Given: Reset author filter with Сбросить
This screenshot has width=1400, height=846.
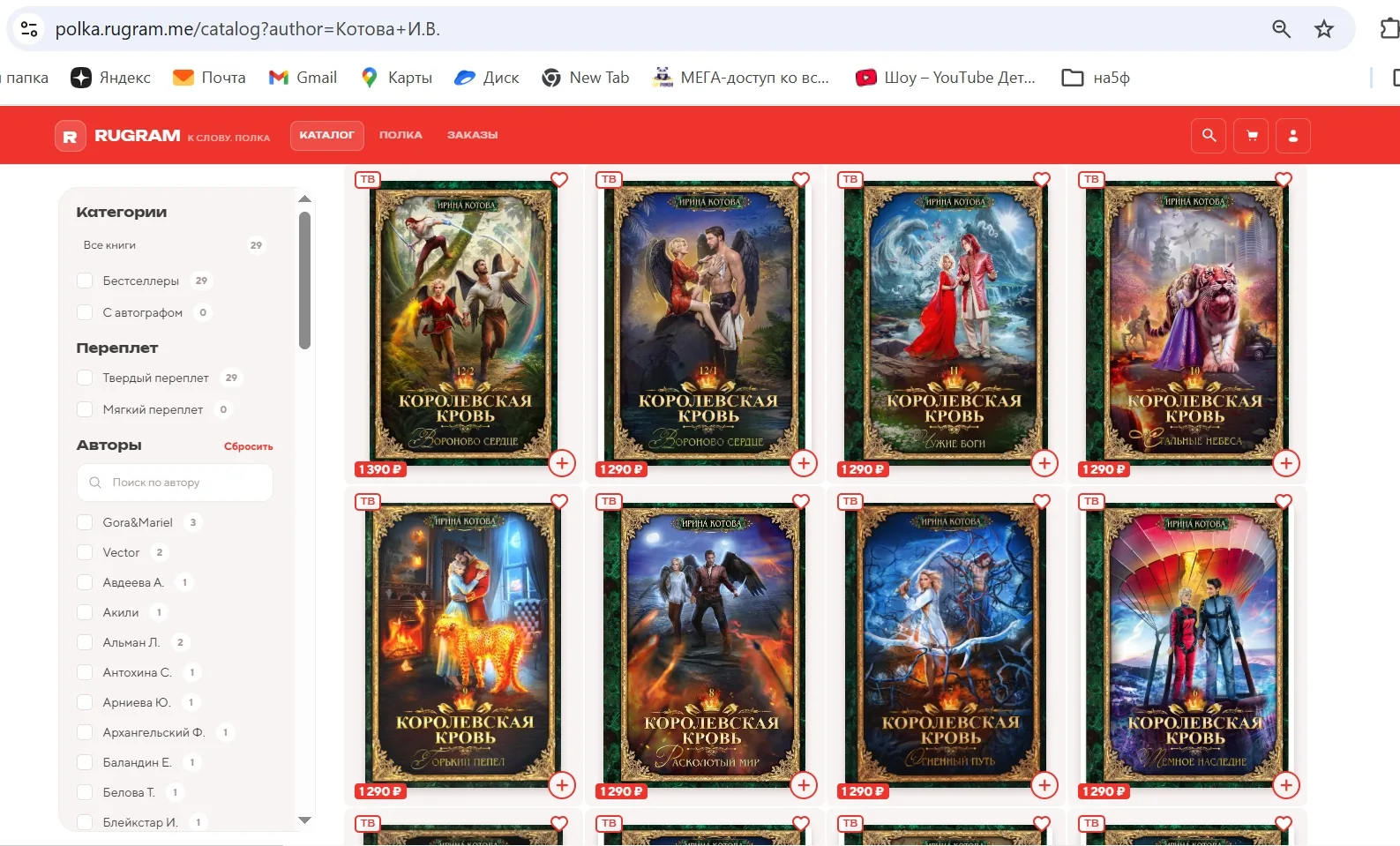Looking at the screenshot, I should [x=249, y=447].
